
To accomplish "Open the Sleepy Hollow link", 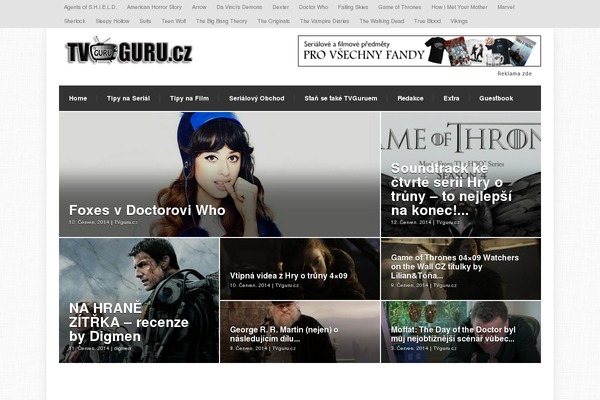I will click(x=112, y=21).
